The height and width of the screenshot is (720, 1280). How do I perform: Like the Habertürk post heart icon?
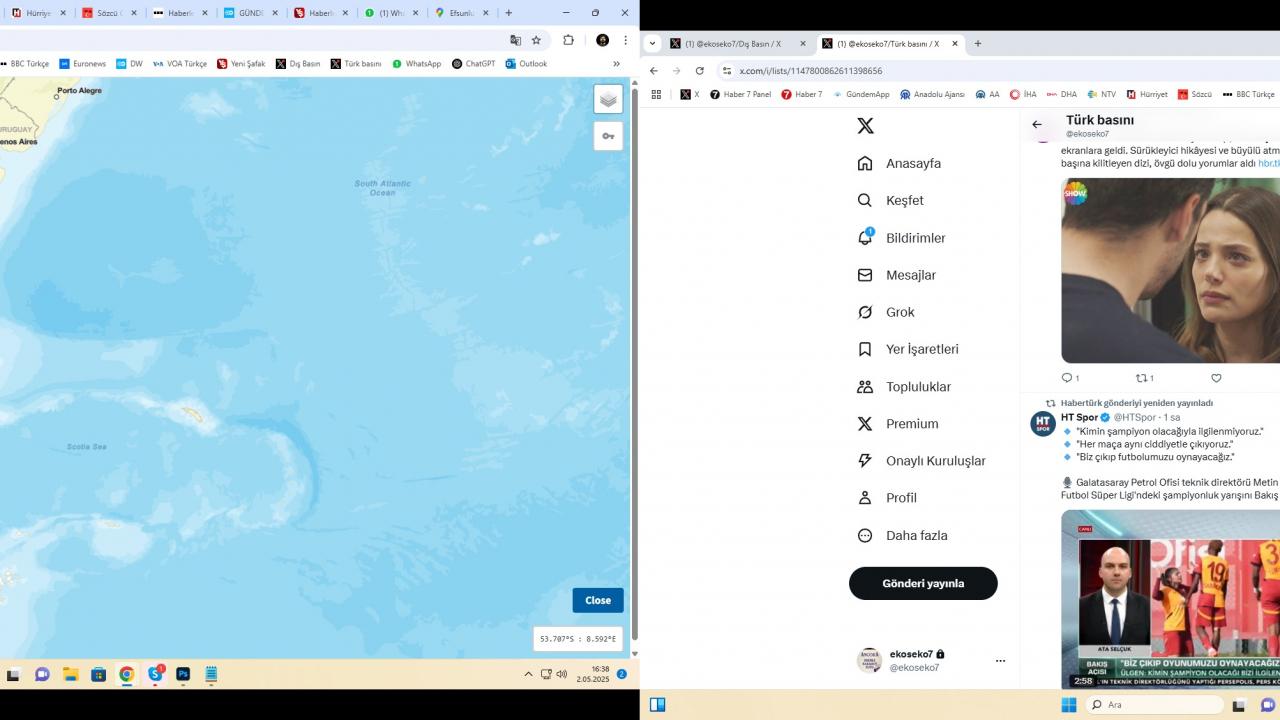click(x=1216, y=378)
